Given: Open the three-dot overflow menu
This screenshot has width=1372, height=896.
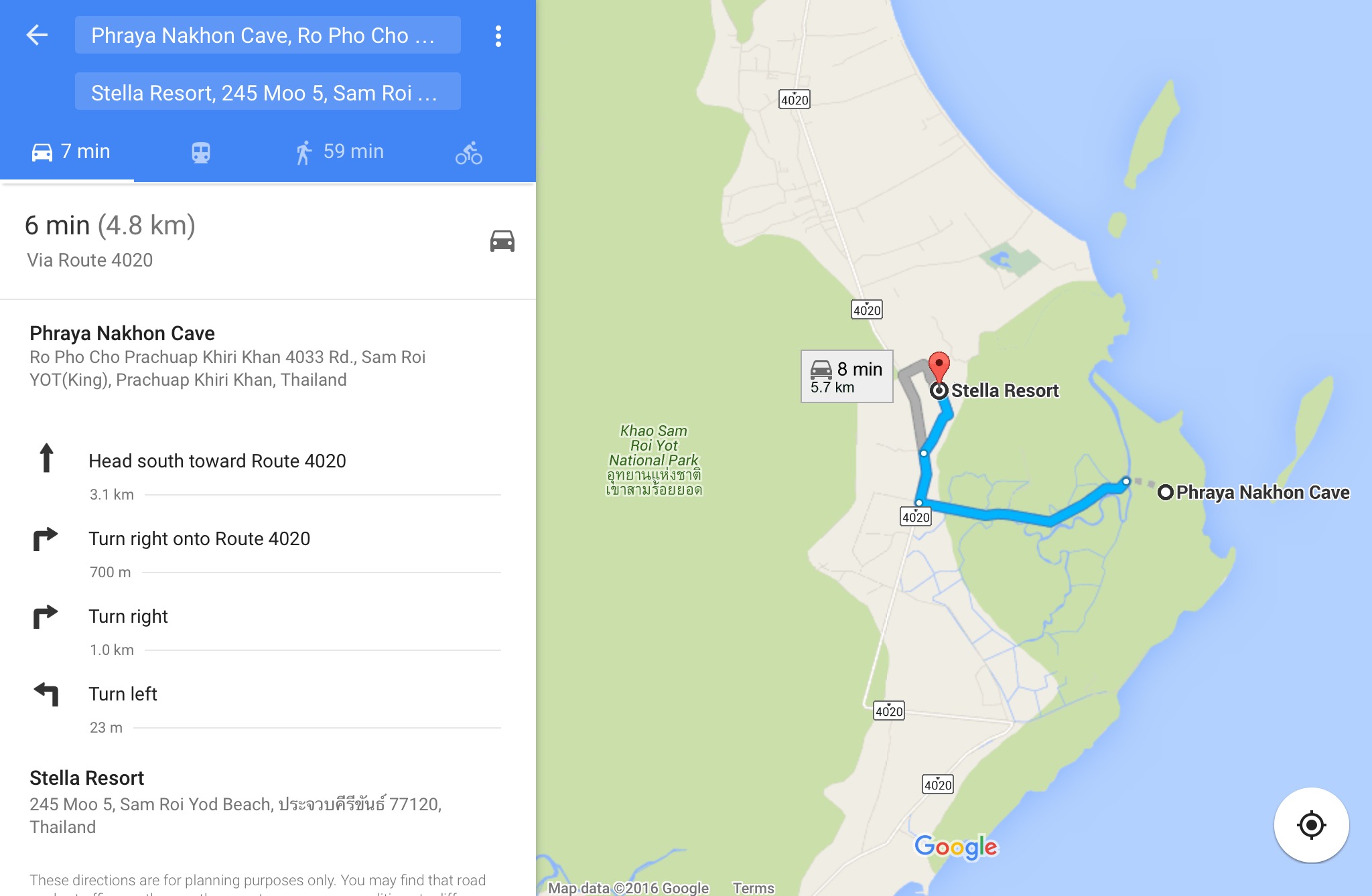Looking at the screenshot, I should point(498,36).
